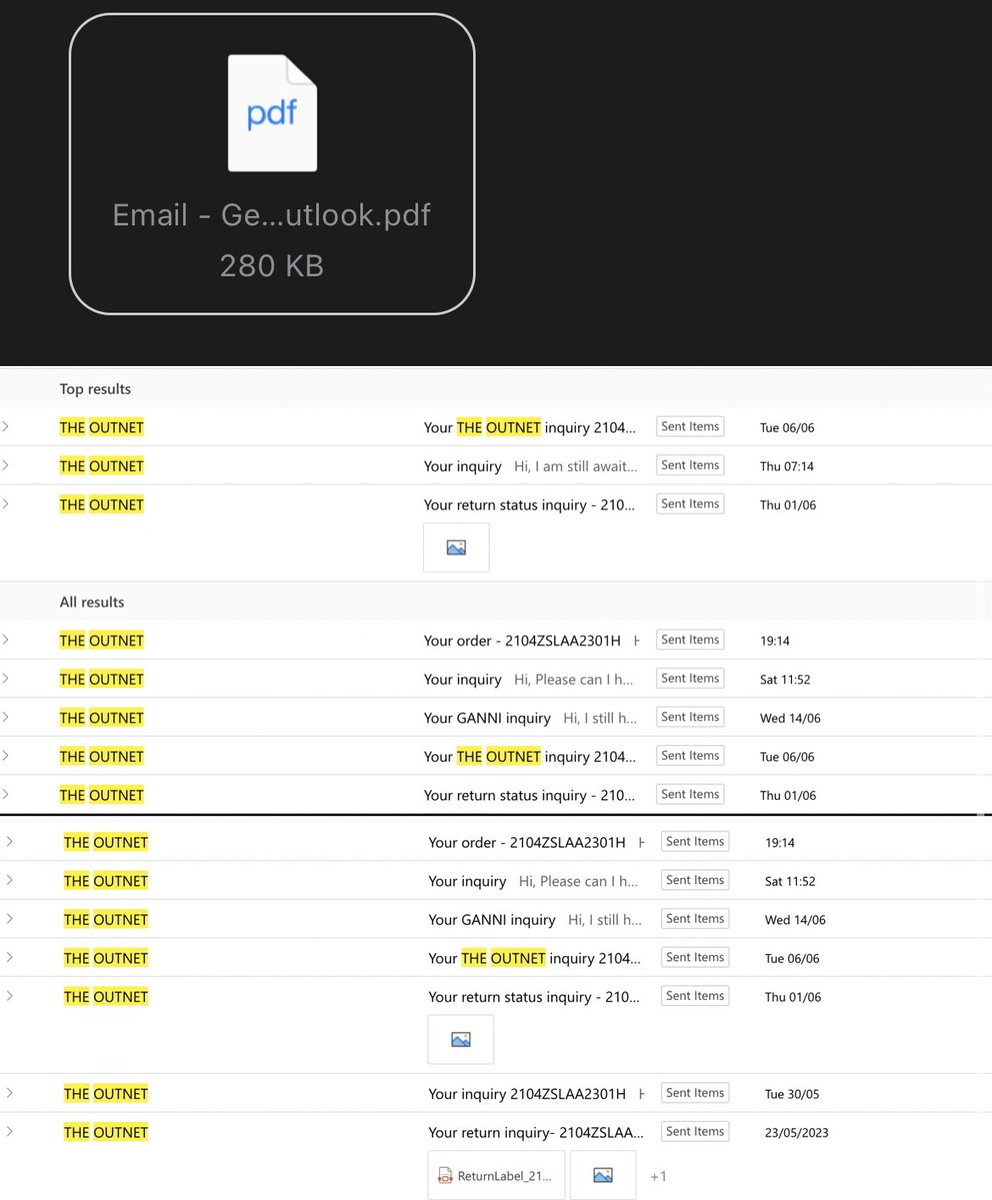Open image attachment just above the Tue 30/05 email

pyautogui.click(x=461, y=1040)
